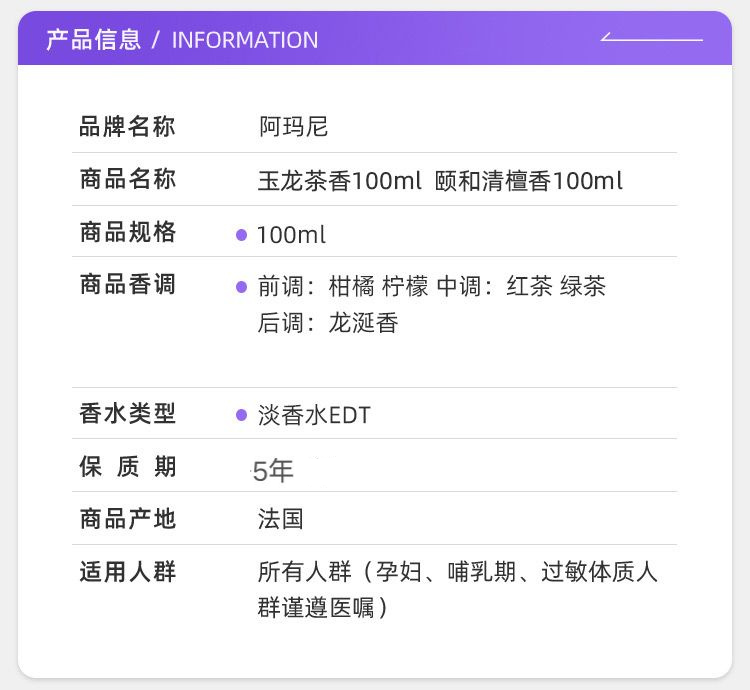Click the 保质期 label
750x690 pixels.
[127, 466]
